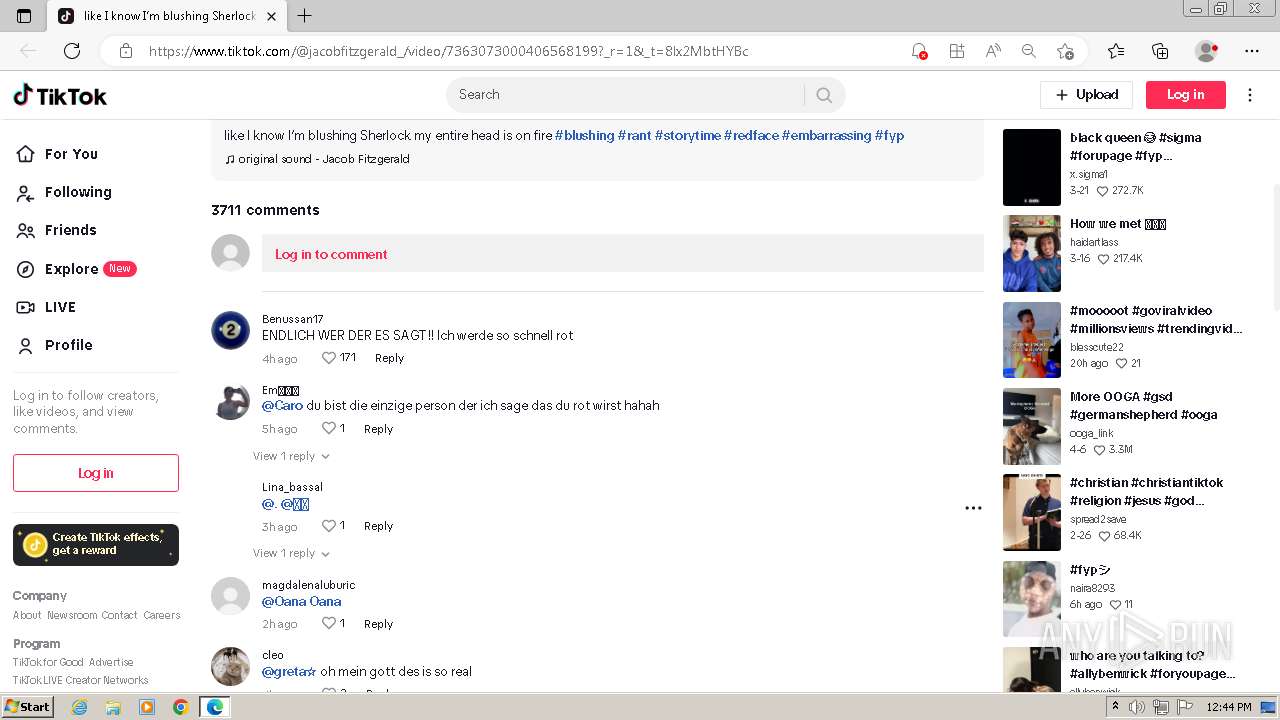Open the black queen #sigma video thumbnail

point(1032,167)
